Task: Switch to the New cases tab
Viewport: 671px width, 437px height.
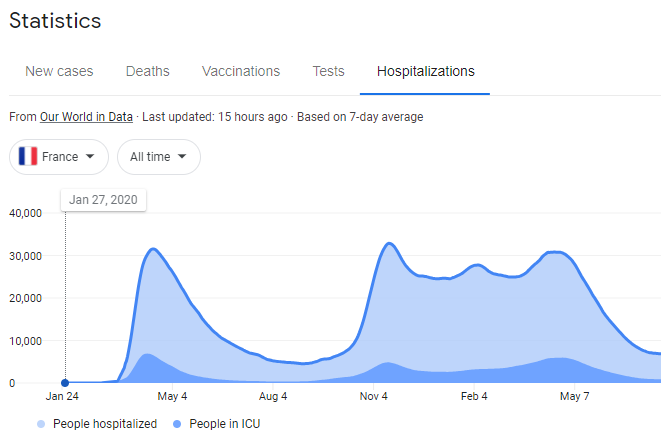Action: tap(59, 71)
